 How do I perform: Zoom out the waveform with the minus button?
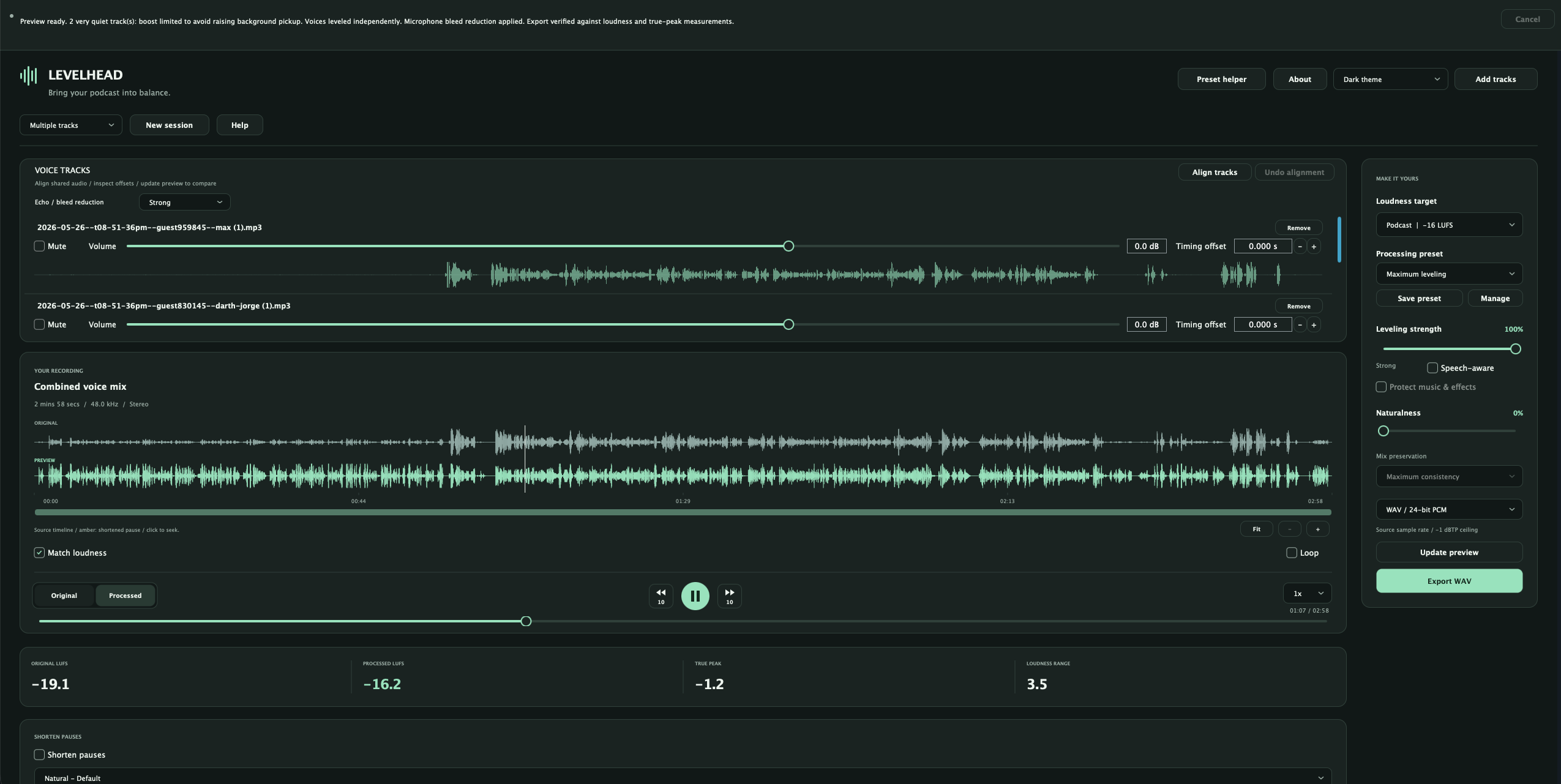[x=1289, y=529]
